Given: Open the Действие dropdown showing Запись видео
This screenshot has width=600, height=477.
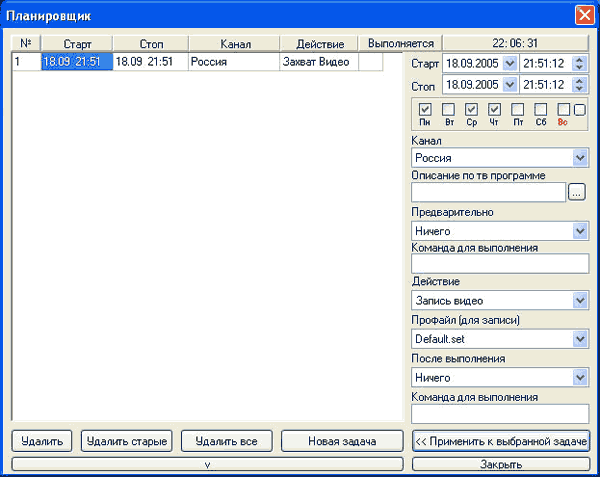Looking at the screenshot, I should click(580, 301).
